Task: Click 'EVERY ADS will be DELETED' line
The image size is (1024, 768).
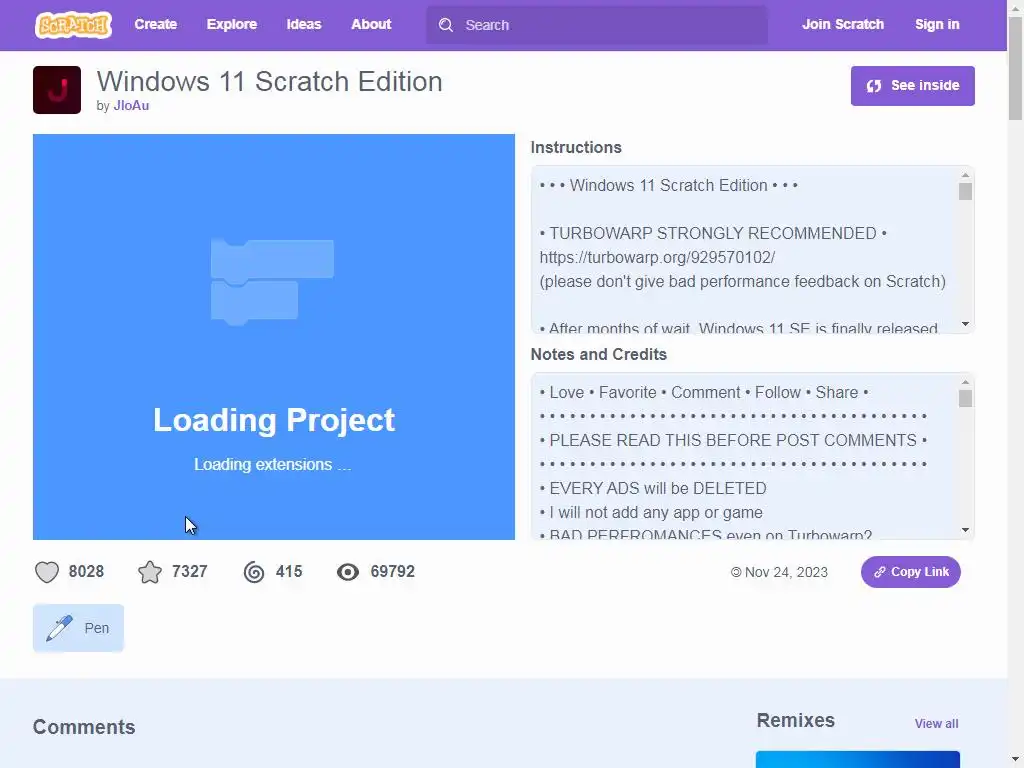Action: tap(653, 488)
